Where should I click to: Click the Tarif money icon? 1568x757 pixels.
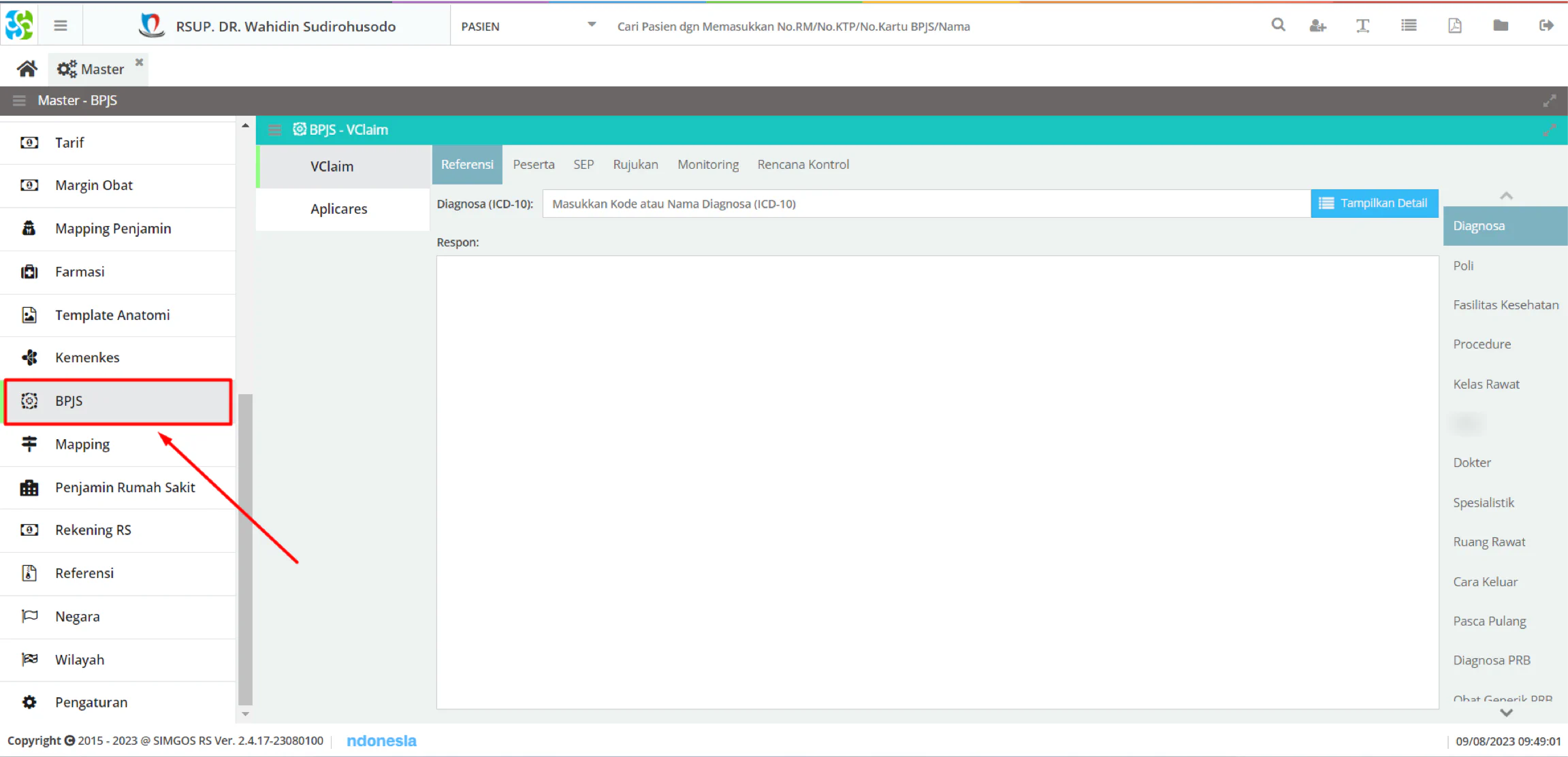[29, 143]
